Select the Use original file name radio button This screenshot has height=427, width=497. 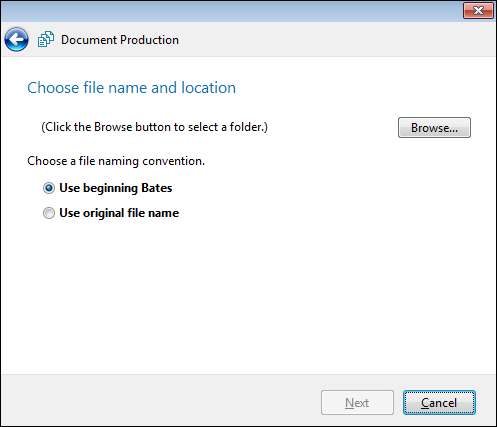click(x=49, y=213)
